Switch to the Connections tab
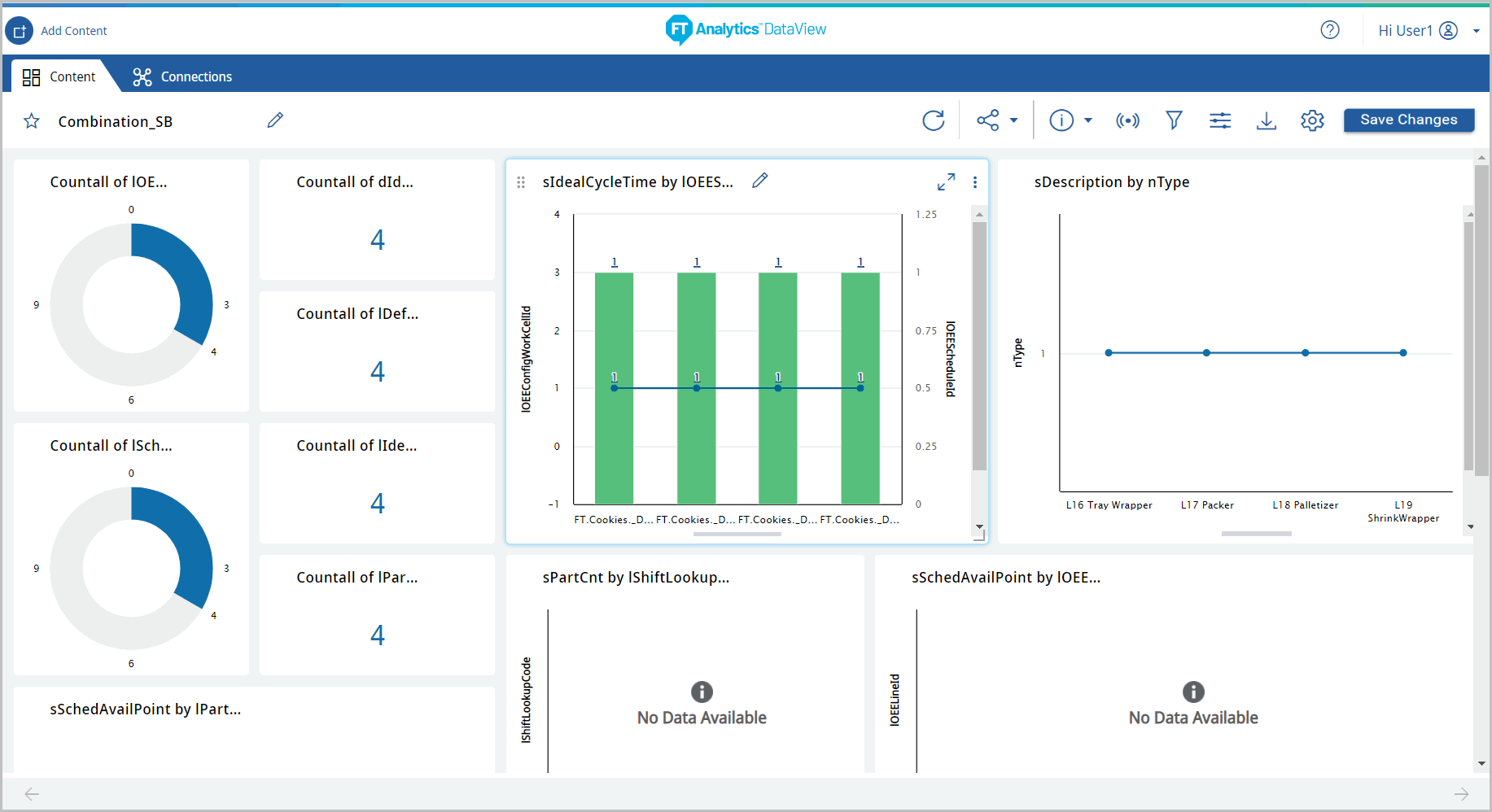Screen dimensions: 1492x812 point(183,76)
